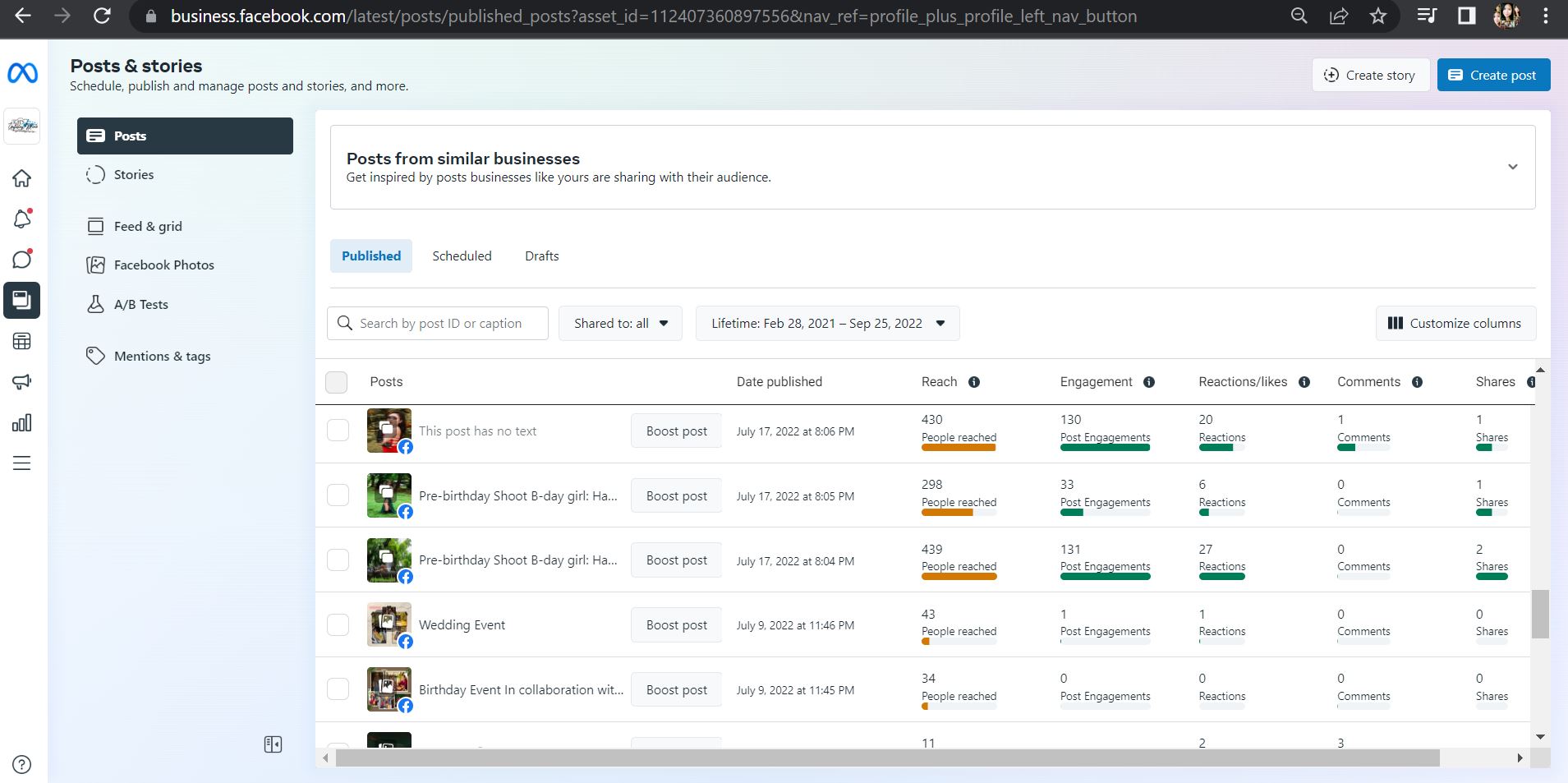Open the Lifetime date range dropdown
This screenshot has height=783, width=1568.
827,324
